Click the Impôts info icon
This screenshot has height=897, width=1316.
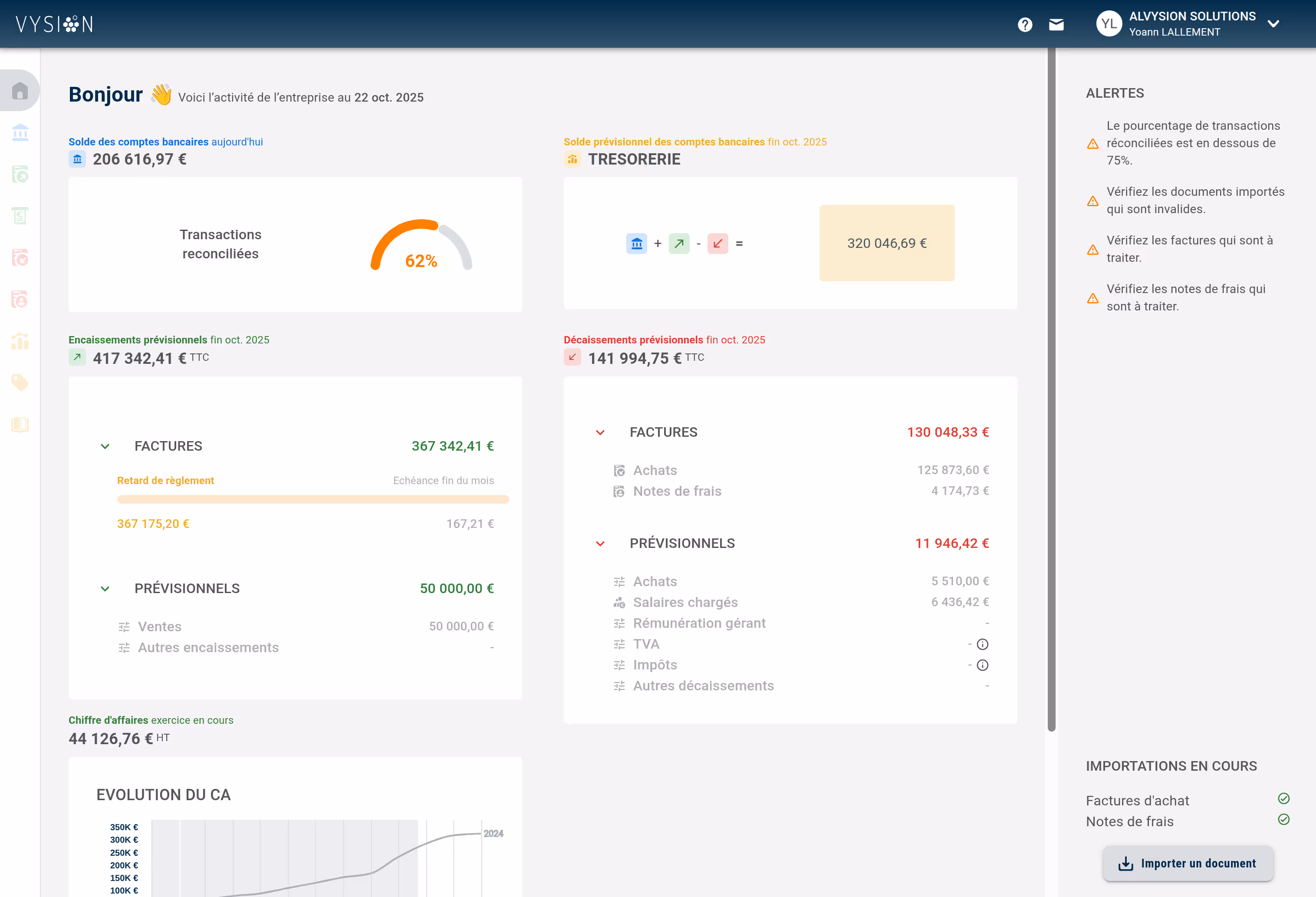[x=983, y=666]
